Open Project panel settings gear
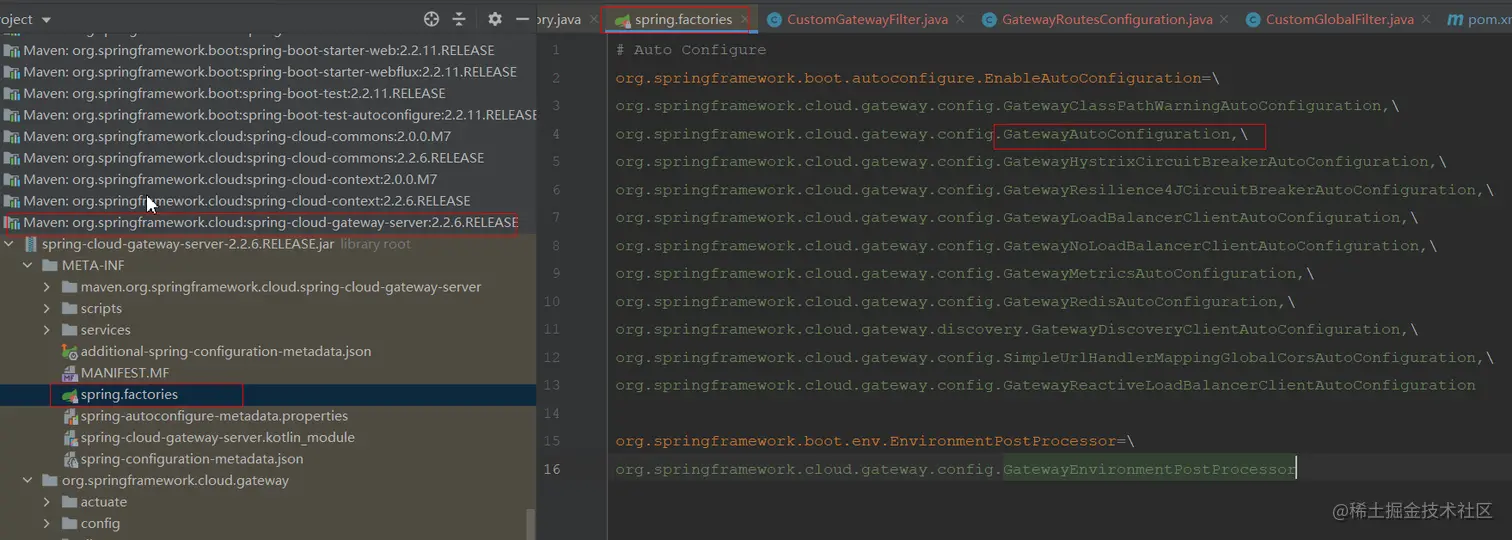Screen dimensions: 1512x540 [495, 19]
